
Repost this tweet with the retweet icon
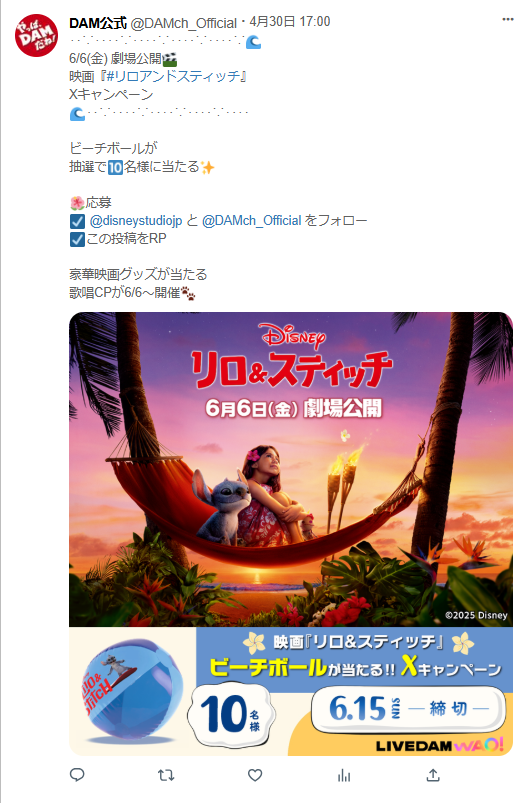166,775
